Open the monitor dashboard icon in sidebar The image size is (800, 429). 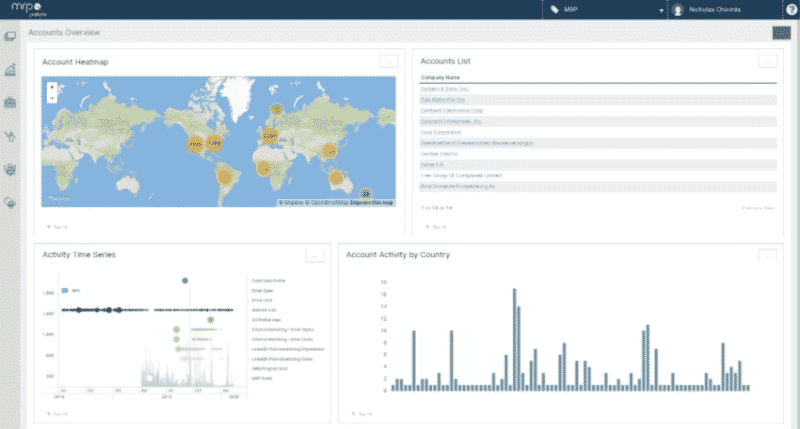11,37
